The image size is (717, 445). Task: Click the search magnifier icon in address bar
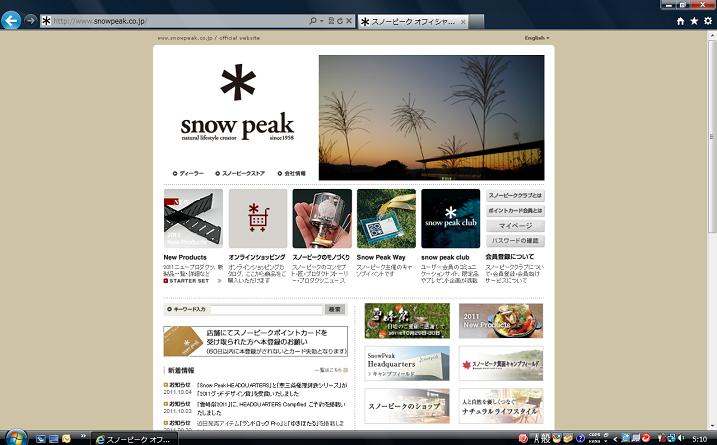click(313, 21)
